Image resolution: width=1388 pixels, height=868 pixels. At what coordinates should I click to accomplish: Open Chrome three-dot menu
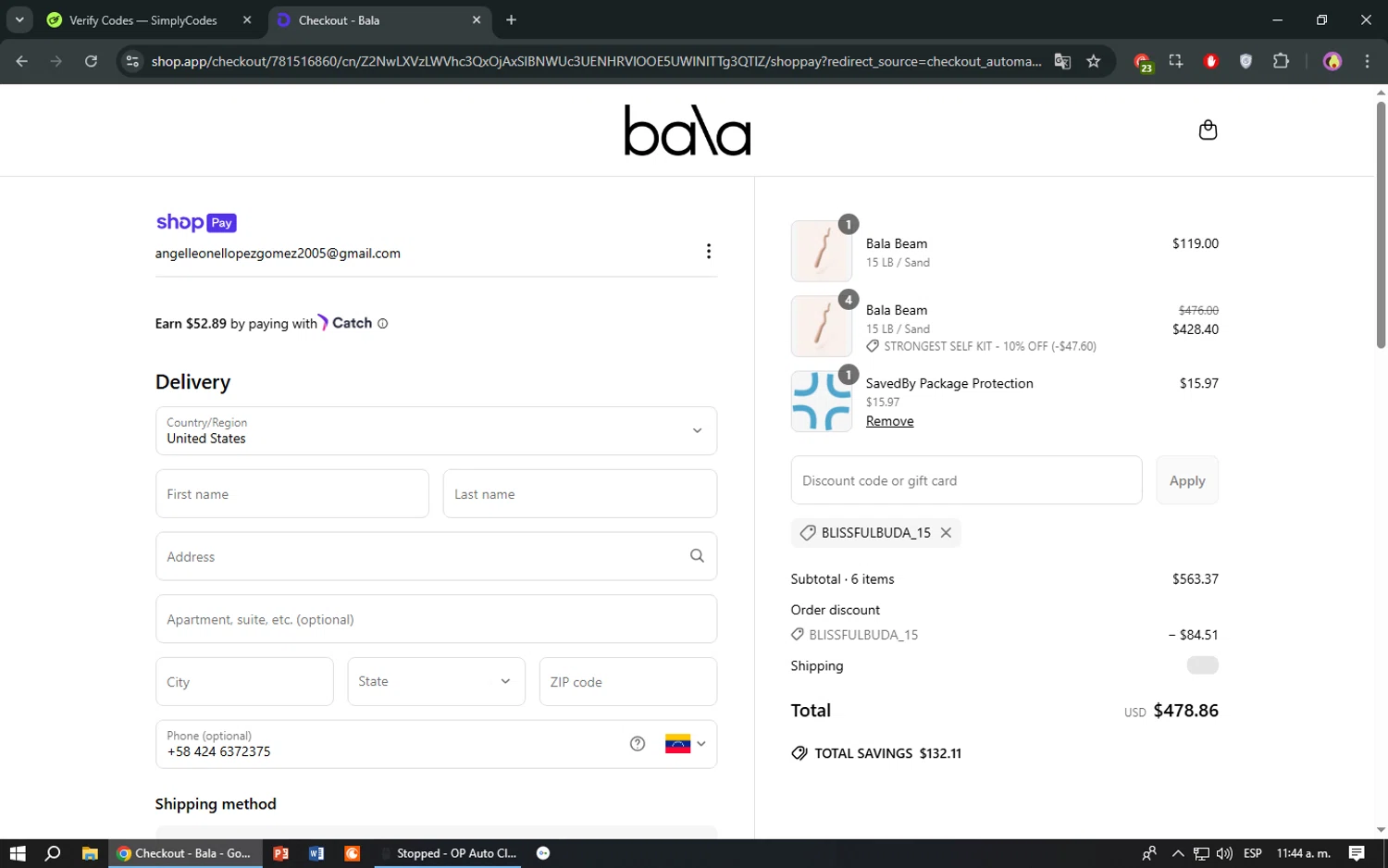pyautogui.click(x=1367, y=61)
